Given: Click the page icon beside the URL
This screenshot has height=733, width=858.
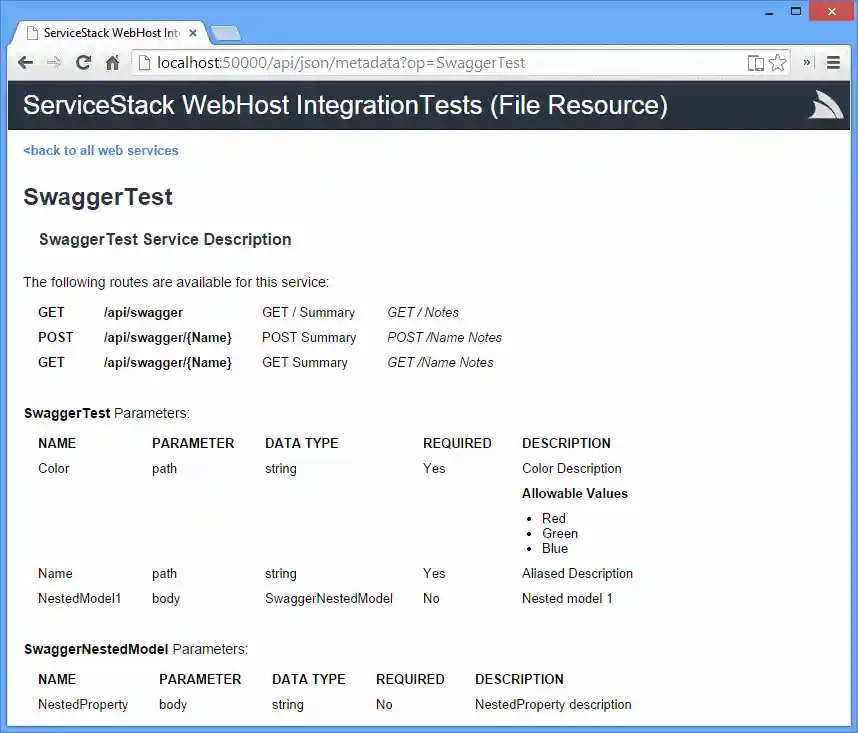Looking at the screenshot, I should (146, 61).
